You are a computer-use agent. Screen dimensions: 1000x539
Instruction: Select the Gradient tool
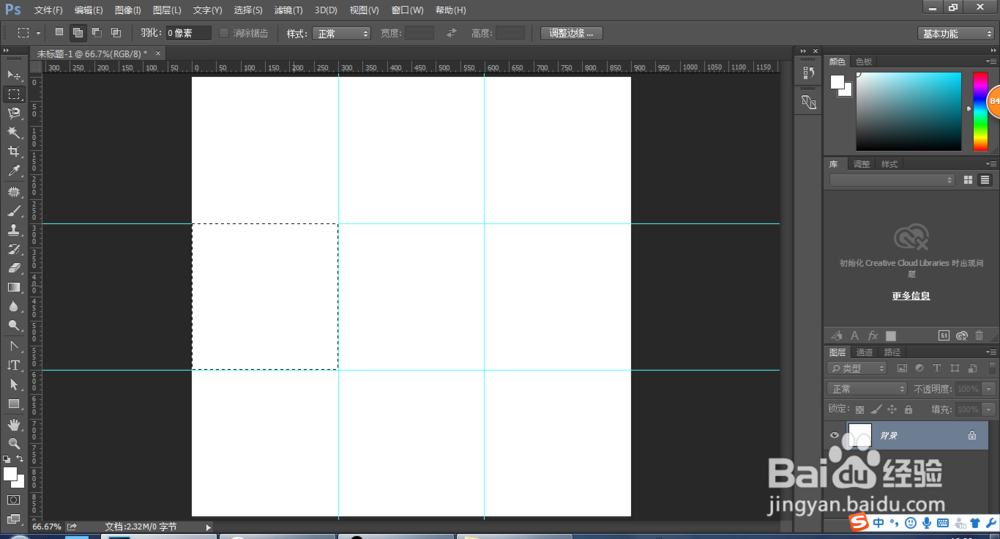[x=13, y=288]
